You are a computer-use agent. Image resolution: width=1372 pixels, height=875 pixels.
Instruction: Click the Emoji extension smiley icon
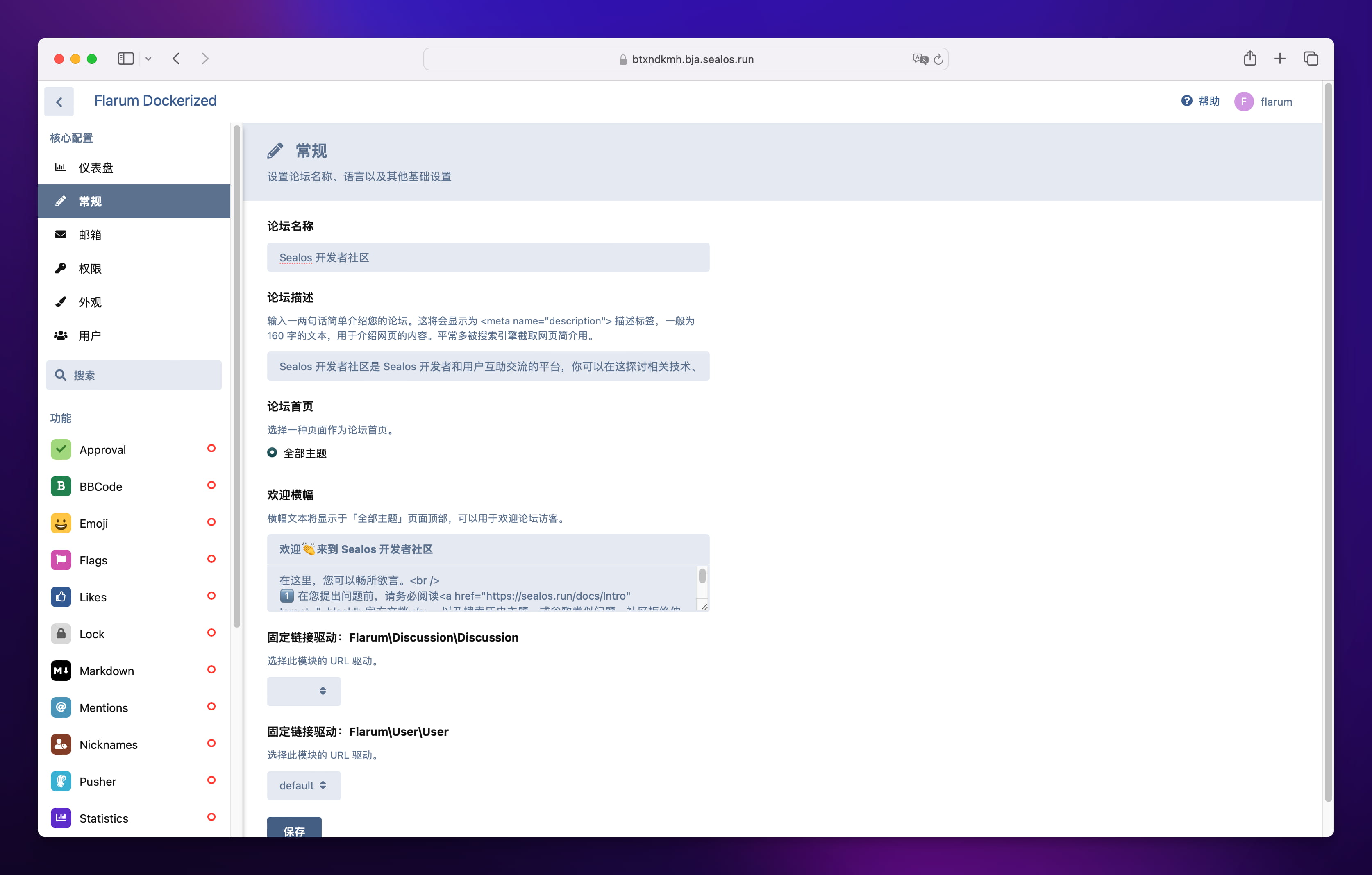(x=61, y=523)
